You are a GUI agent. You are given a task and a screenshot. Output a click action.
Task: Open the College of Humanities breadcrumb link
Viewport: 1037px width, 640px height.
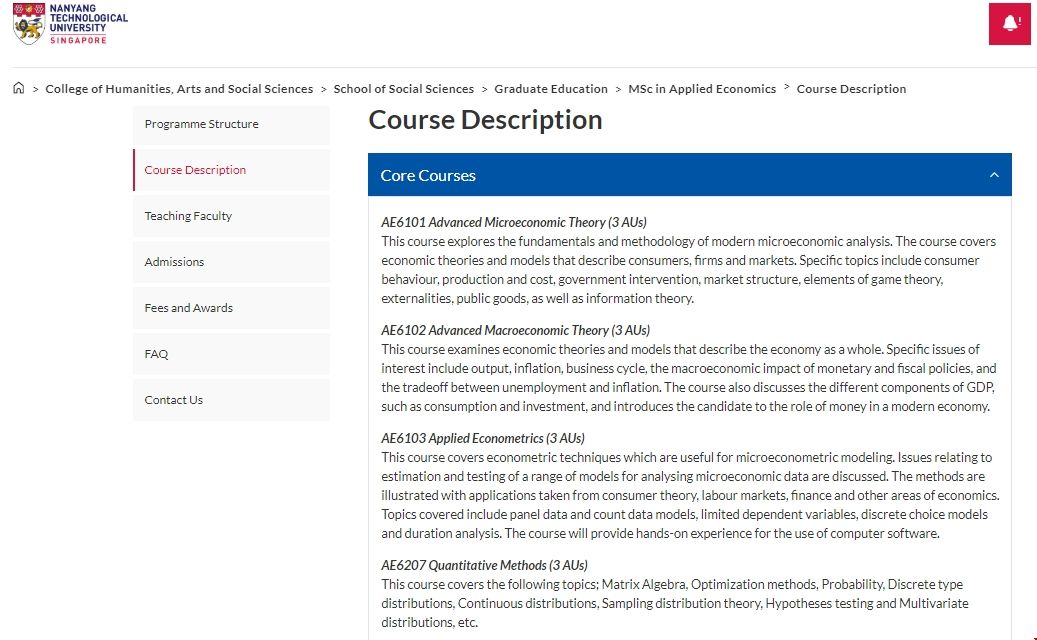point(179,88)
